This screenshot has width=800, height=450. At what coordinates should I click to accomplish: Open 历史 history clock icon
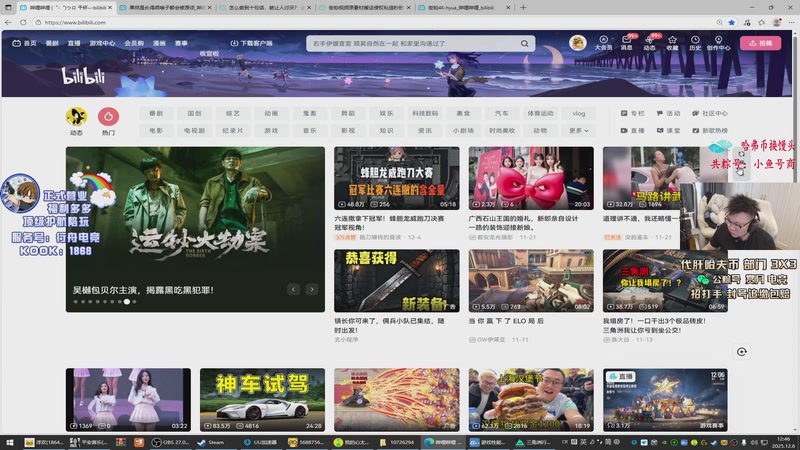pyautogui.click(x=695, y=43)
